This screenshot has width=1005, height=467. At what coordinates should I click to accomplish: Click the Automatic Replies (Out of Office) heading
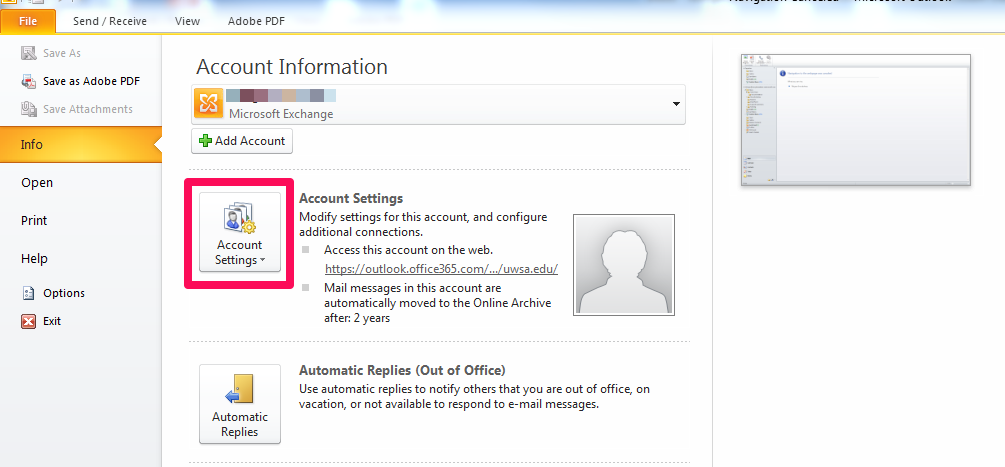tap(403, 370)
